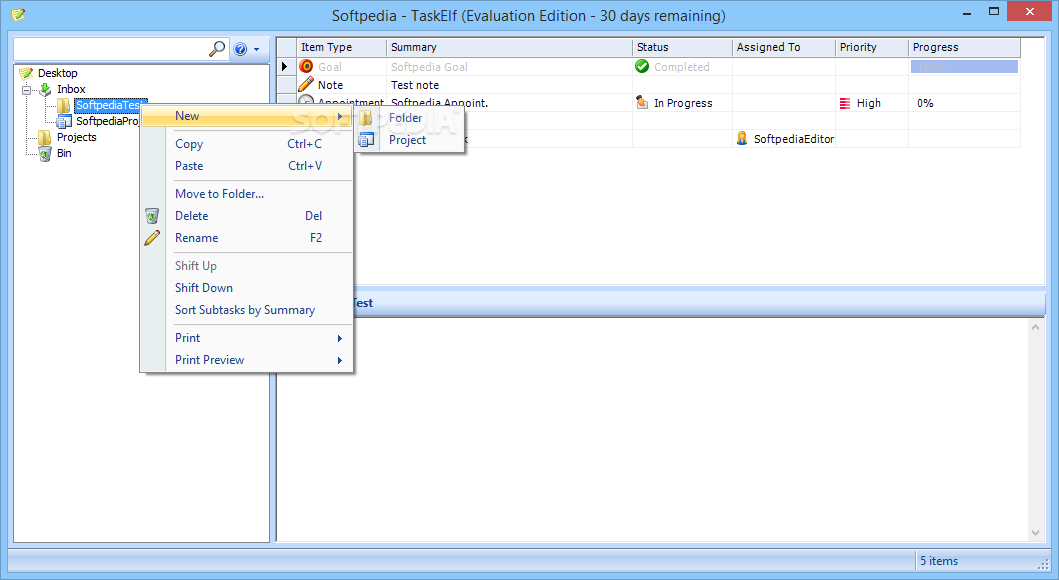This screenshot has height=580, width=1059.
Task: Choose Sort Subtasks by Summary
Action: pos(247,310)
